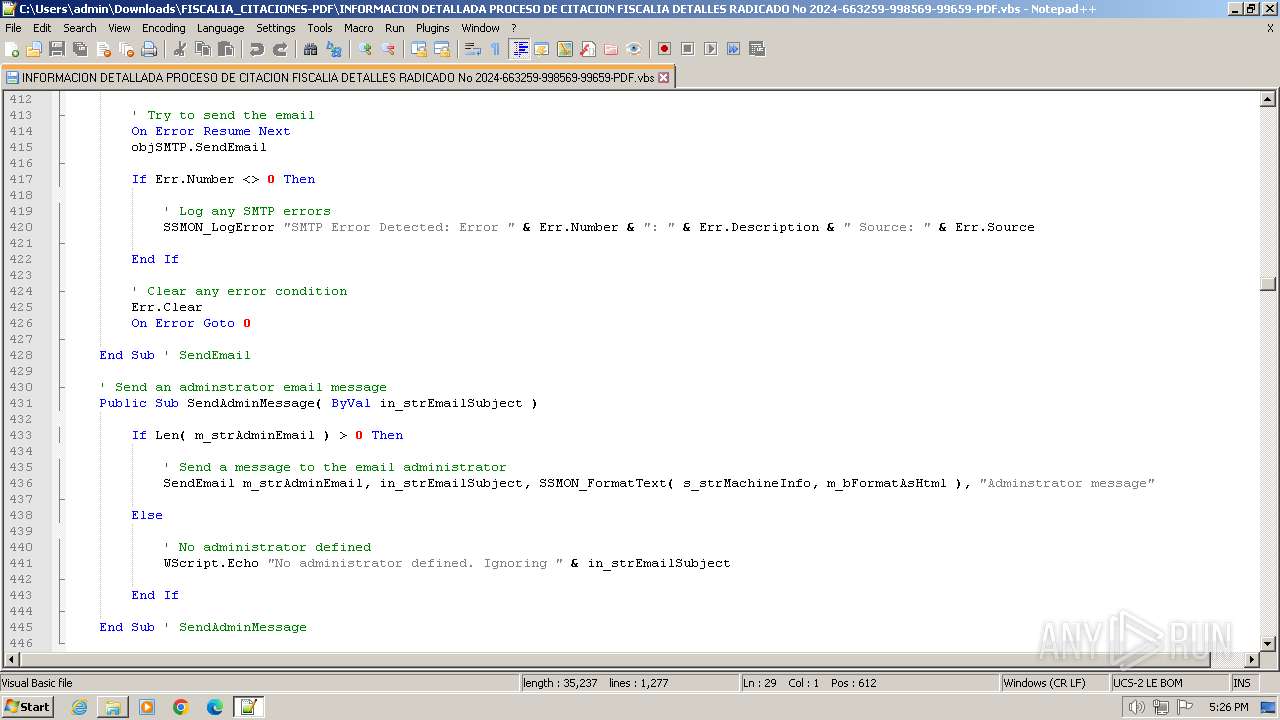The width and height of the screenshot is (1280, 720).
Task: Open the ? help menu
Action: [514, 28]
